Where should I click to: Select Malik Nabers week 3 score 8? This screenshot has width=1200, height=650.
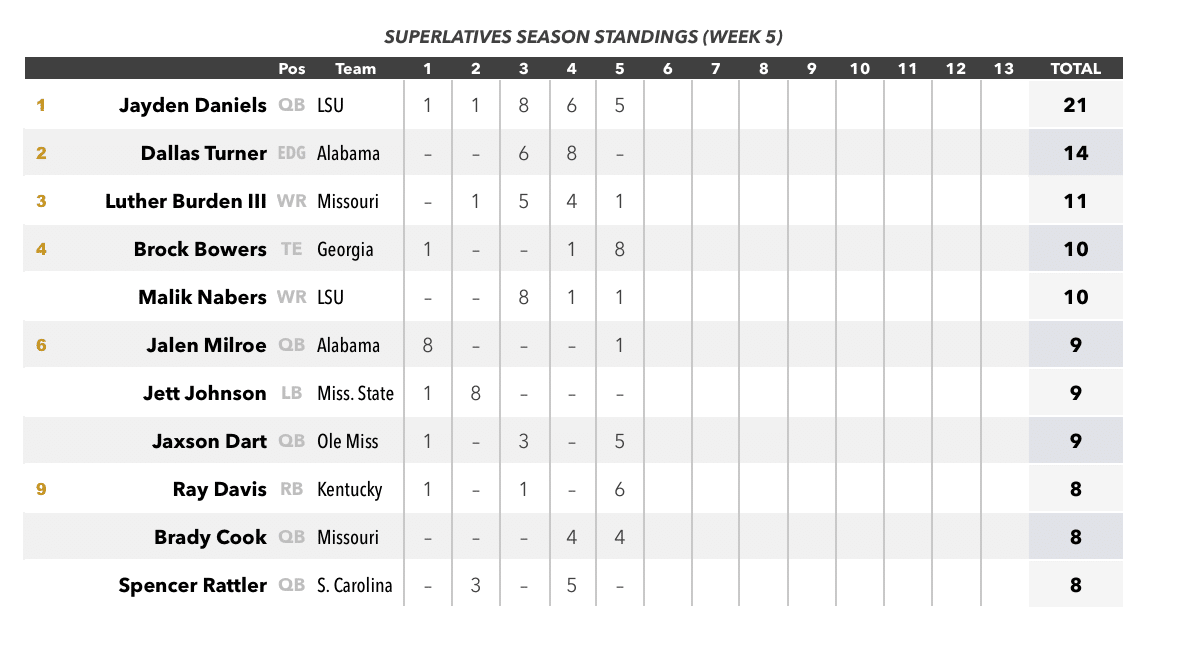click(x=524, y=297)
